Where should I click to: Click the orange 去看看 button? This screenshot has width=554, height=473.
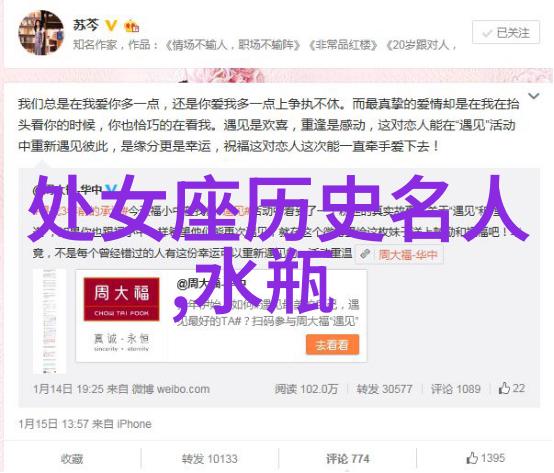(x=332, y=344)
